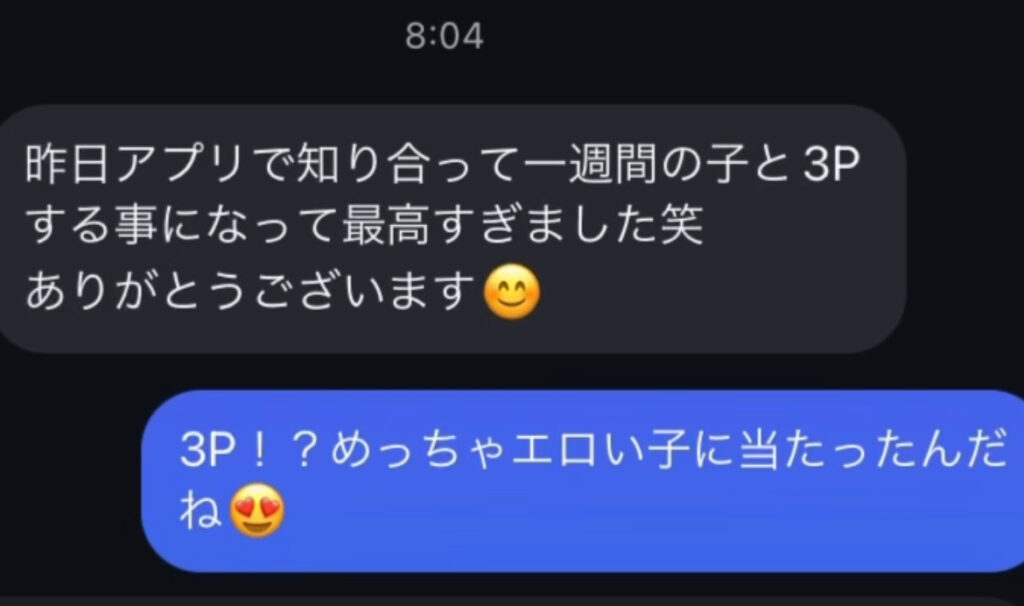
Task: Select the blue sent message bubble
Action: click(x=583, y=481)
